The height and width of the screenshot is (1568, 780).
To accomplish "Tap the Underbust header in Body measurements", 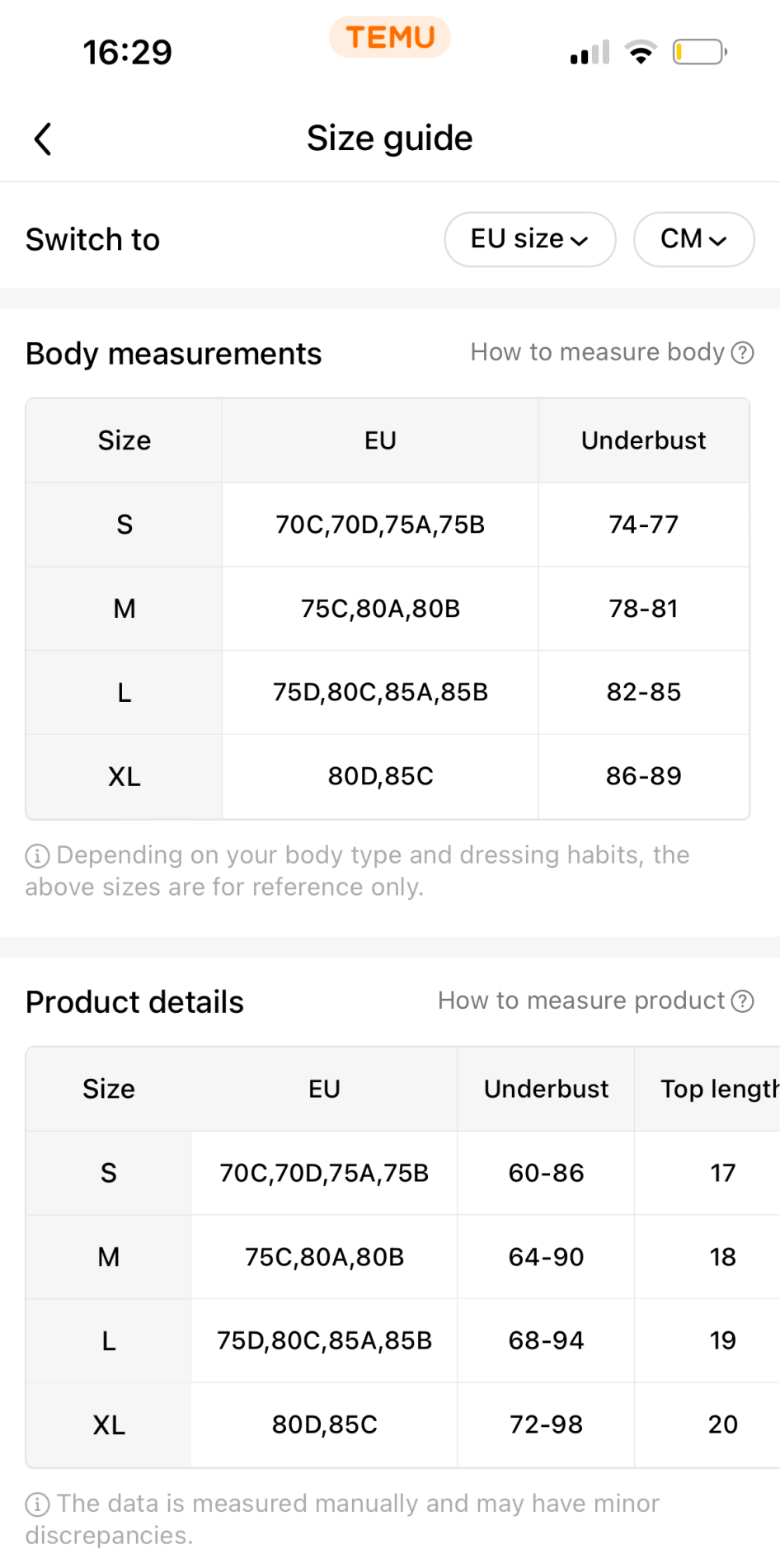I will [643, 440].
